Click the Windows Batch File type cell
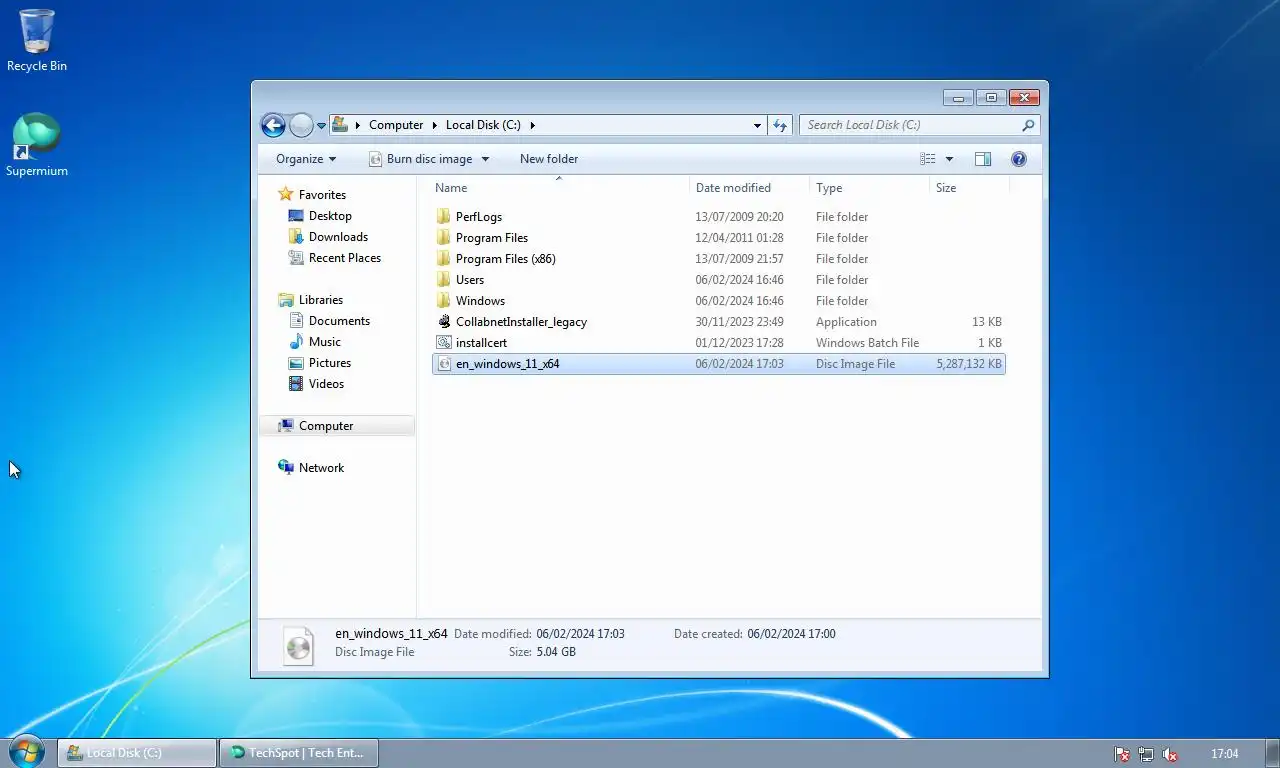The image size is (1280, 768). [867, 343]
